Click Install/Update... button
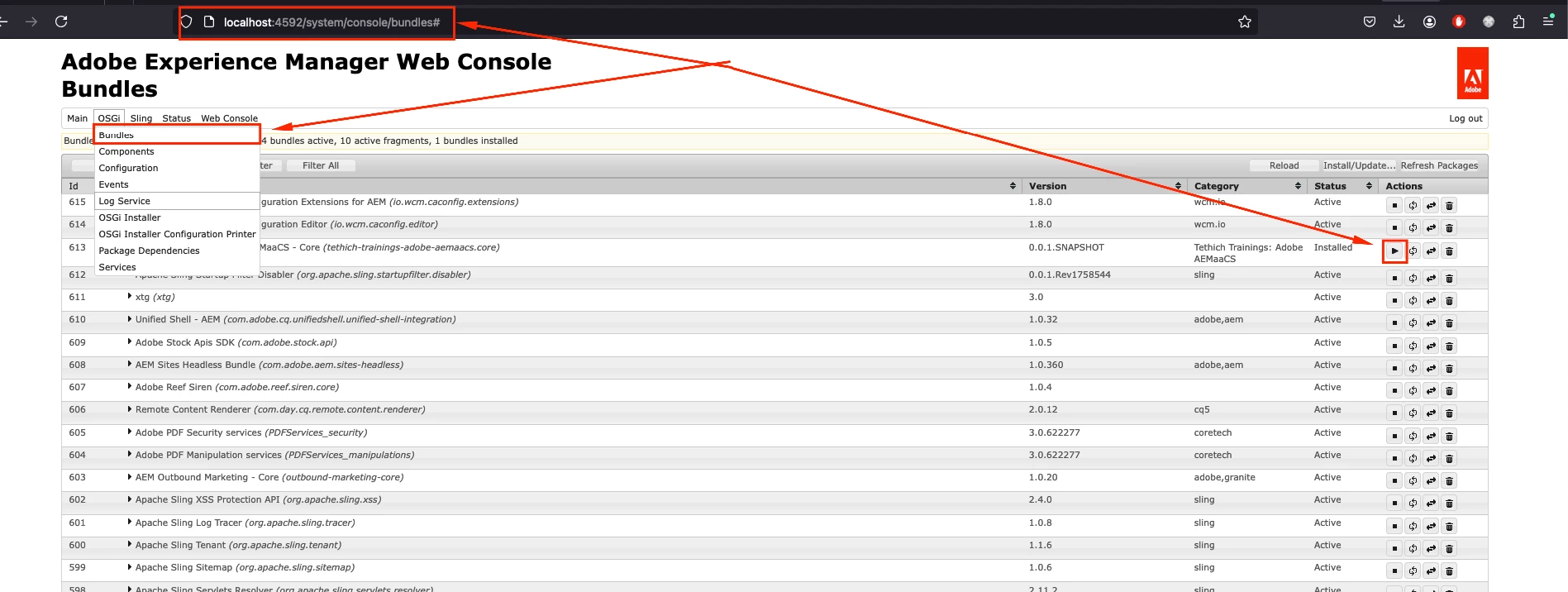The height and width of the screenshot is (592, 1568). click(x=1359, y=165)
